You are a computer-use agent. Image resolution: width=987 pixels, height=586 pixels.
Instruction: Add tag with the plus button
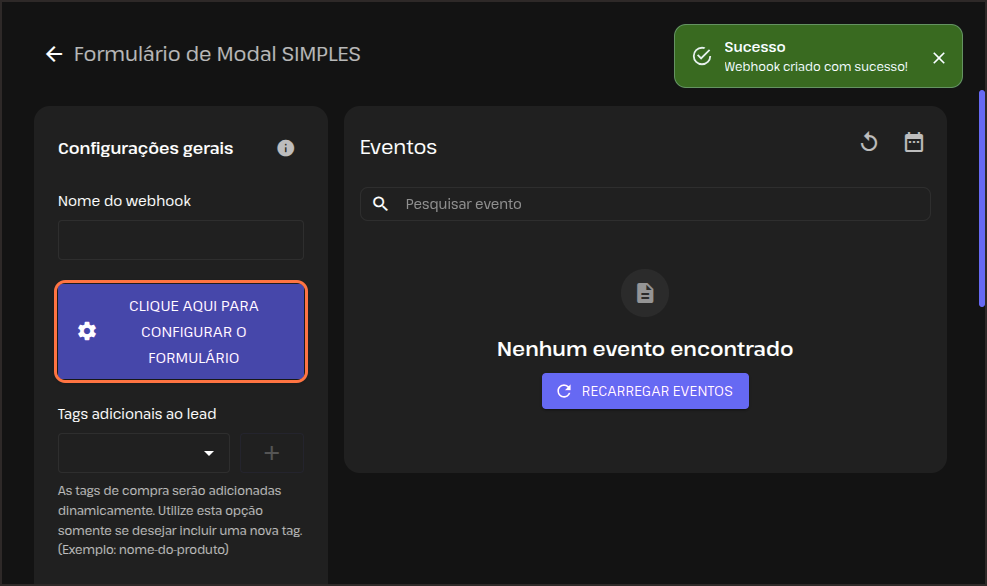(271, 453)
